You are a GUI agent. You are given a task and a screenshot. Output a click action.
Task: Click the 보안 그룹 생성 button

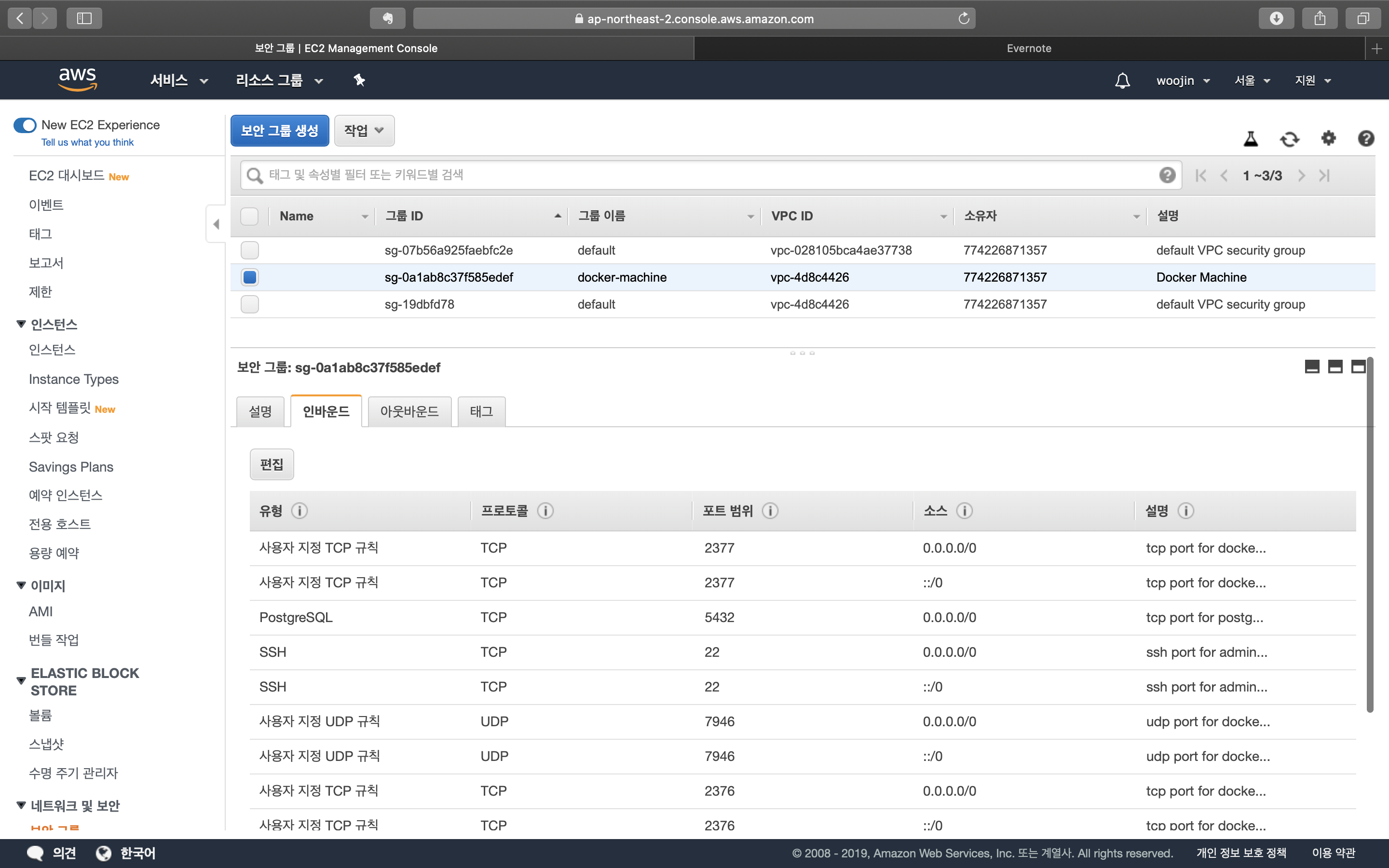[280, 131]
